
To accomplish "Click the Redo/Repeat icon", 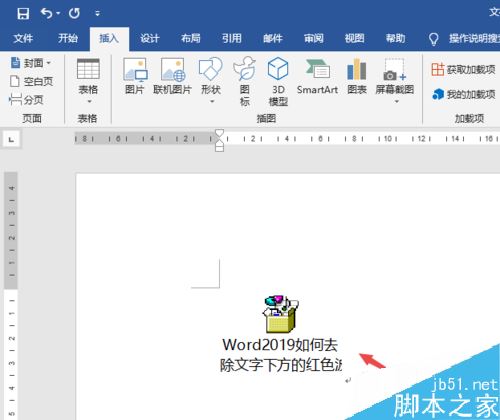I will coord(74,13).
